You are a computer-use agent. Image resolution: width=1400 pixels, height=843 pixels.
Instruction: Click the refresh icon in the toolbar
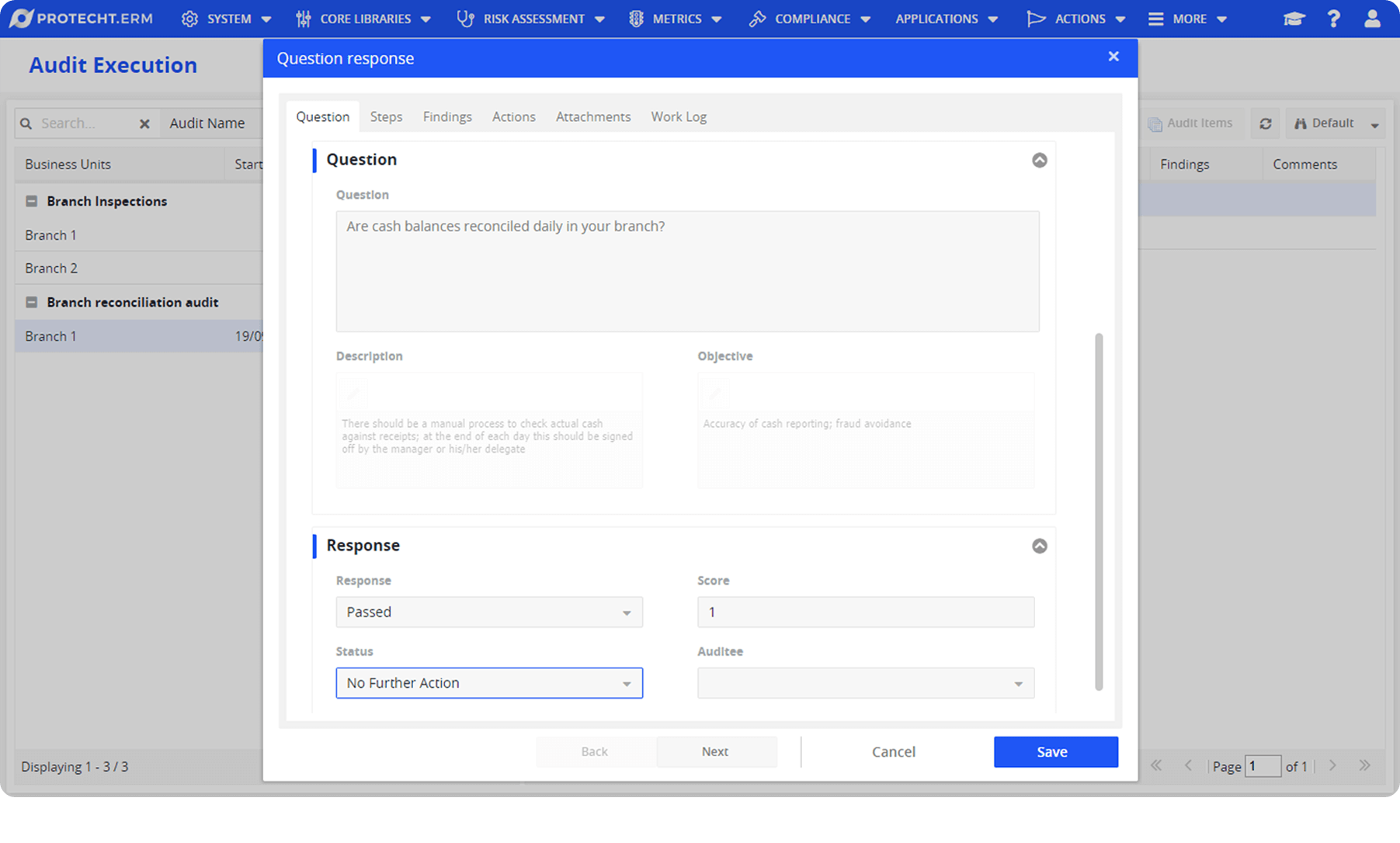point(1265,123)
